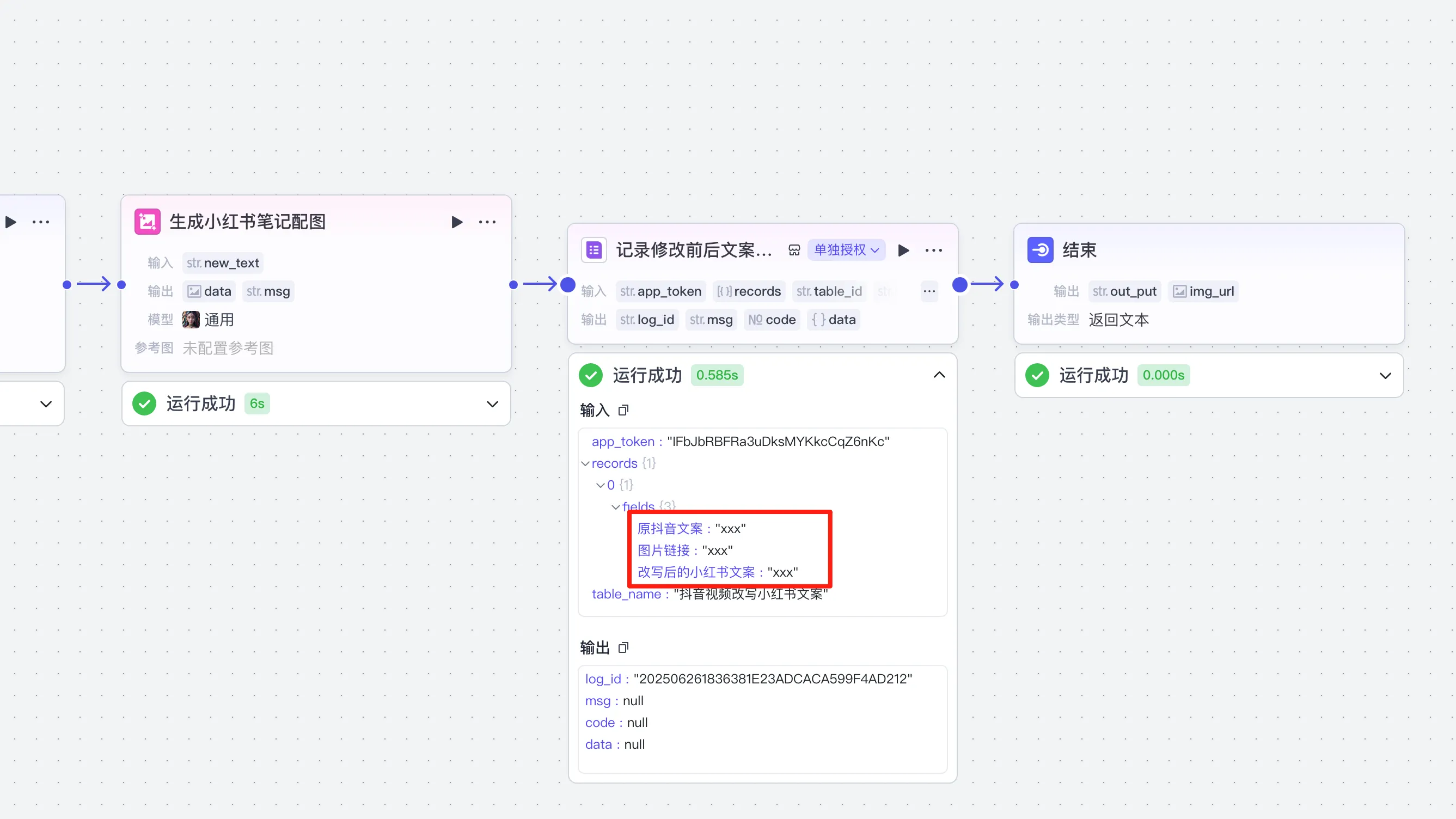1456x819 pixels.
Task: Expand the 结束 node run result
Action: coord(1385,376)
